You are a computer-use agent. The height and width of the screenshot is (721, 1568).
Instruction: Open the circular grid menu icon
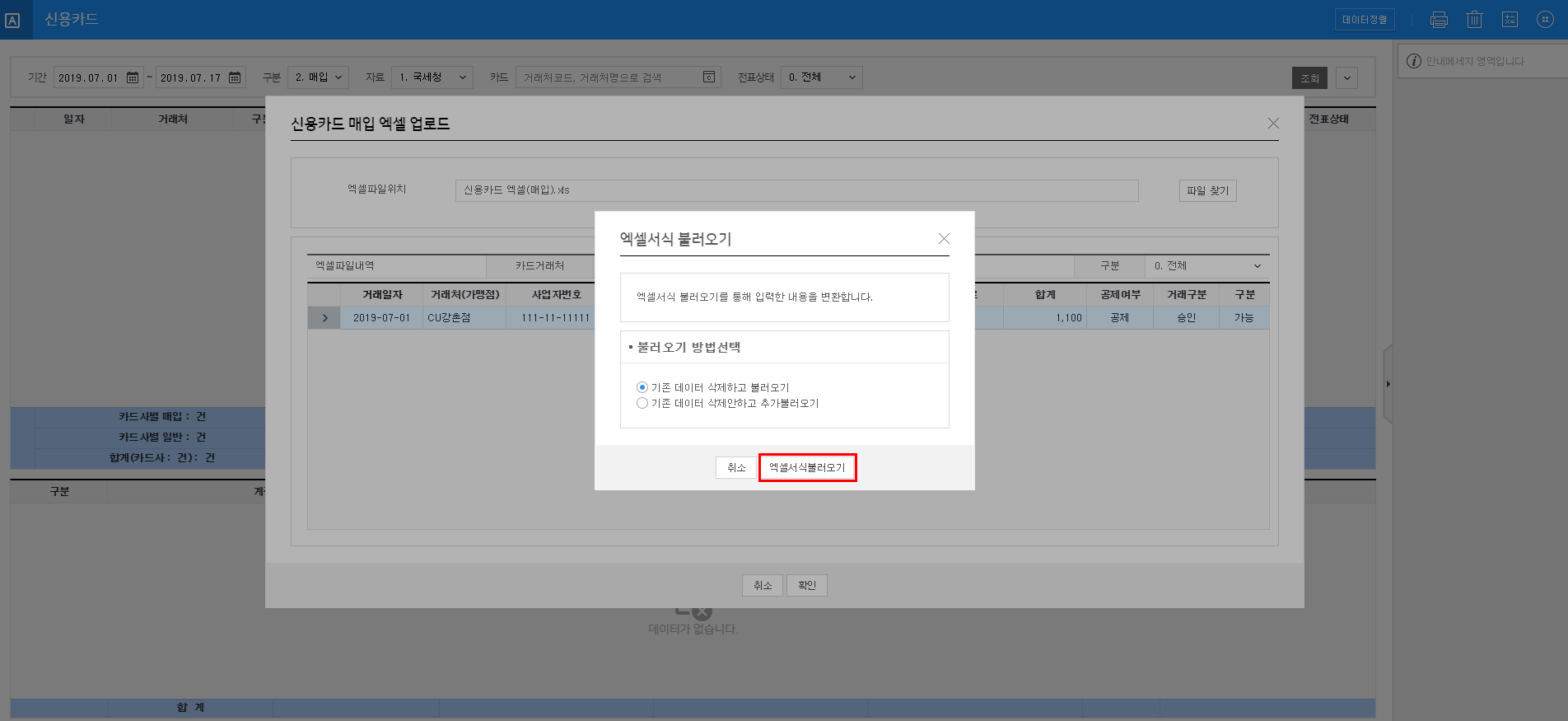1545,20
